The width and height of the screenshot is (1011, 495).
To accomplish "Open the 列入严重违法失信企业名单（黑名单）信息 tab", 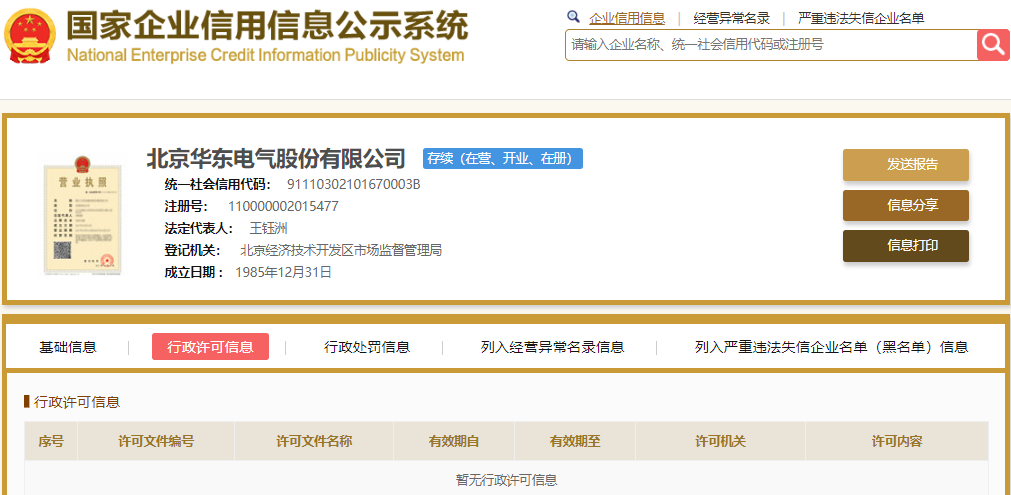I will pos(832,347).
